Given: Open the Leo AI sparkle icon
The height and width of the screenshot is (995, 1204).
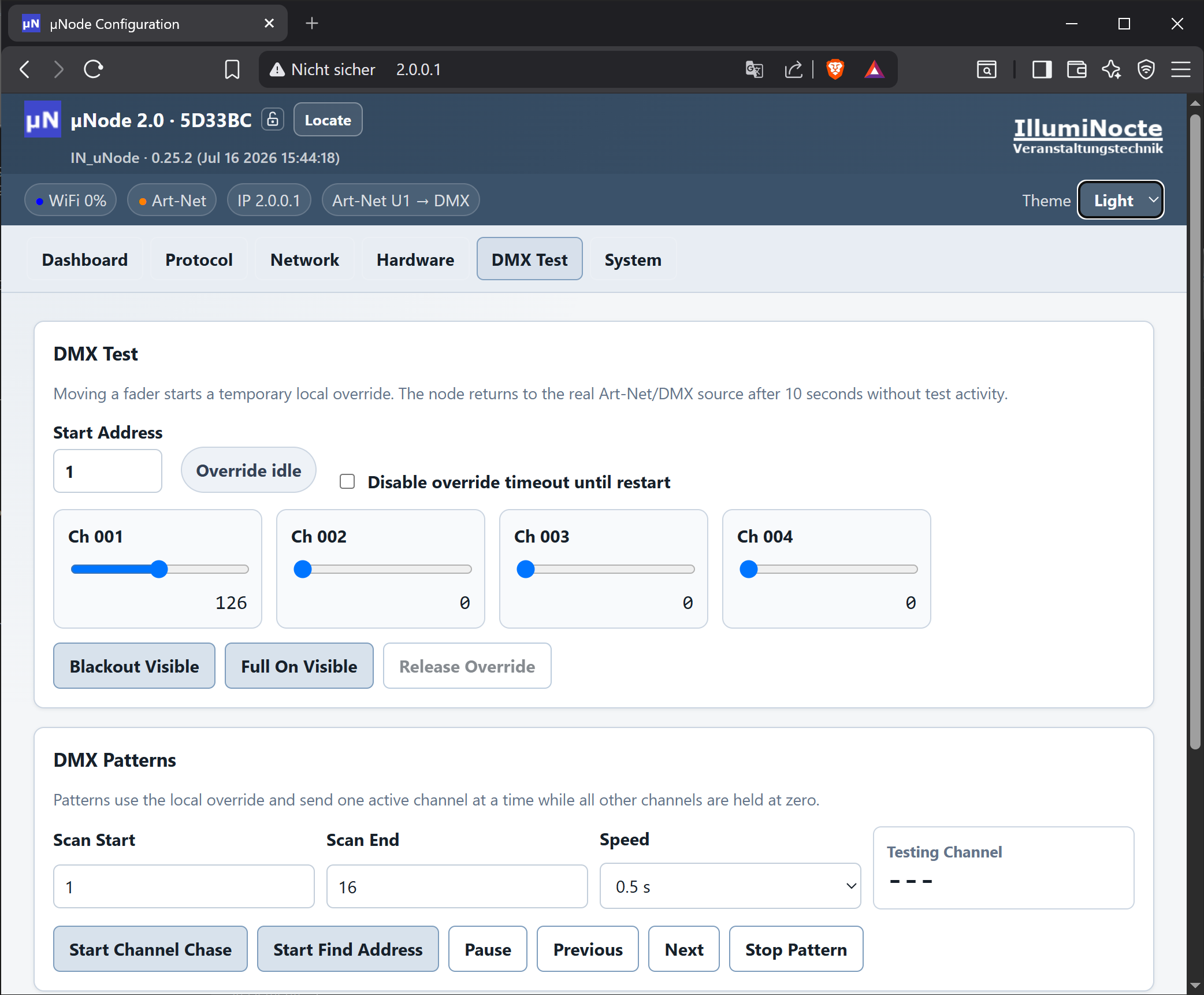Looking at the screenshot, I should tap(1111, 69).
